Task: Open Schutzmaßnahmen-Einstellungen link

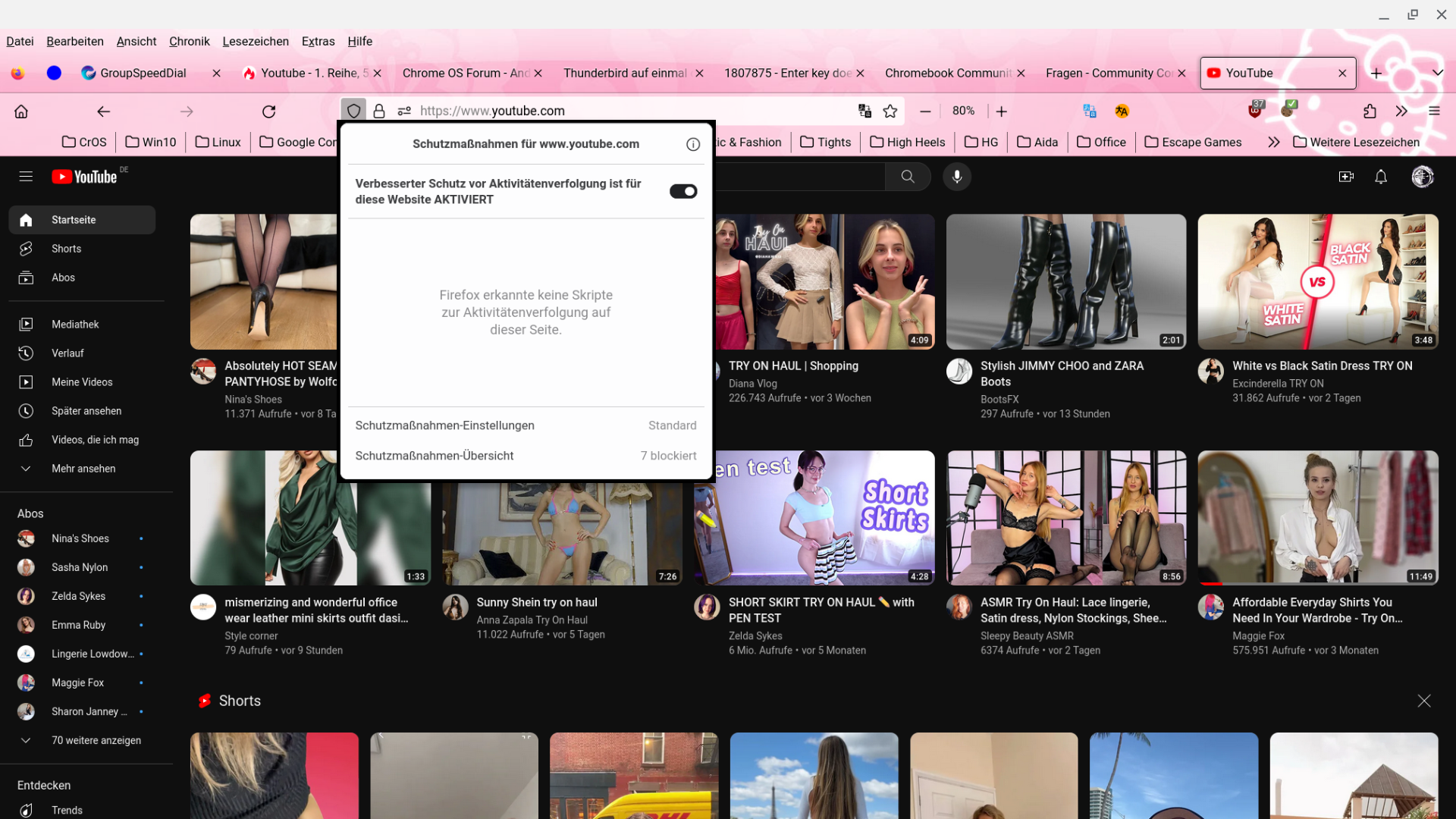Action: click(444, 425)
